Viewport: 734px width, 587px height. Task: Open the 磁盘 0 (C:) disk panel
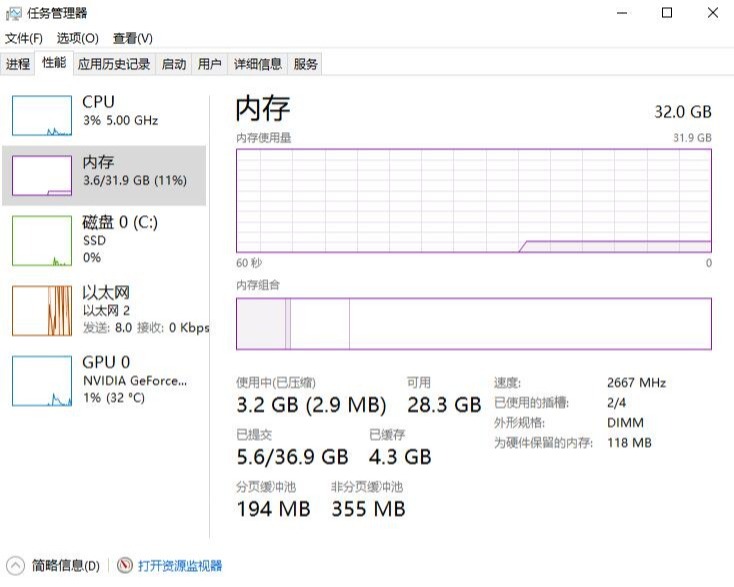click(120, 222)
